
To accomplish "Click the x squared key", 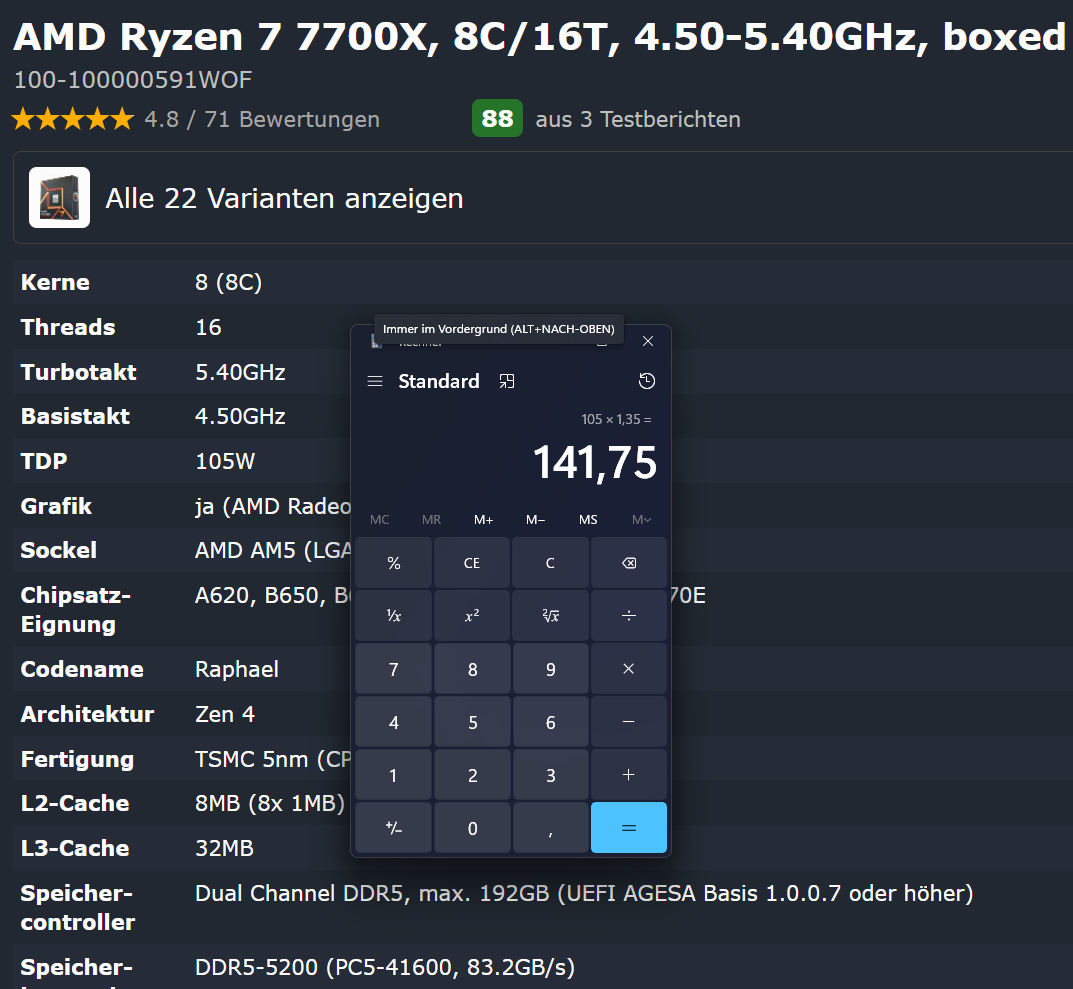I will (x=472, y=616).
